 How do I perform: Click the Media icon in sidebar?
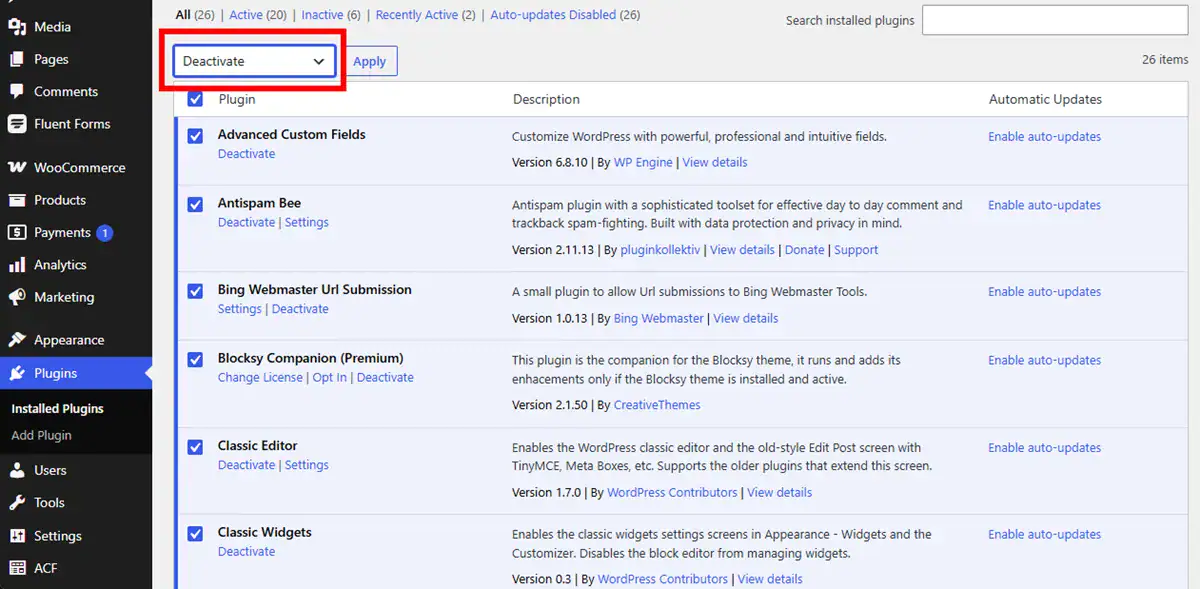(x=17, y=27)
